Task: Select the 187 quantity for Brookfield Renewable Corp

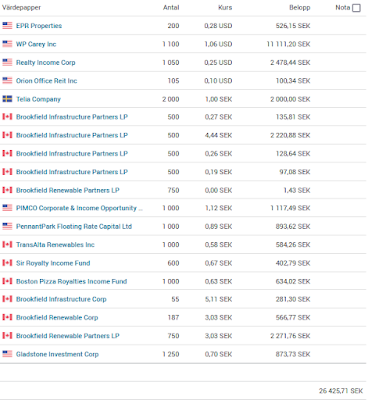Action: 173,318
